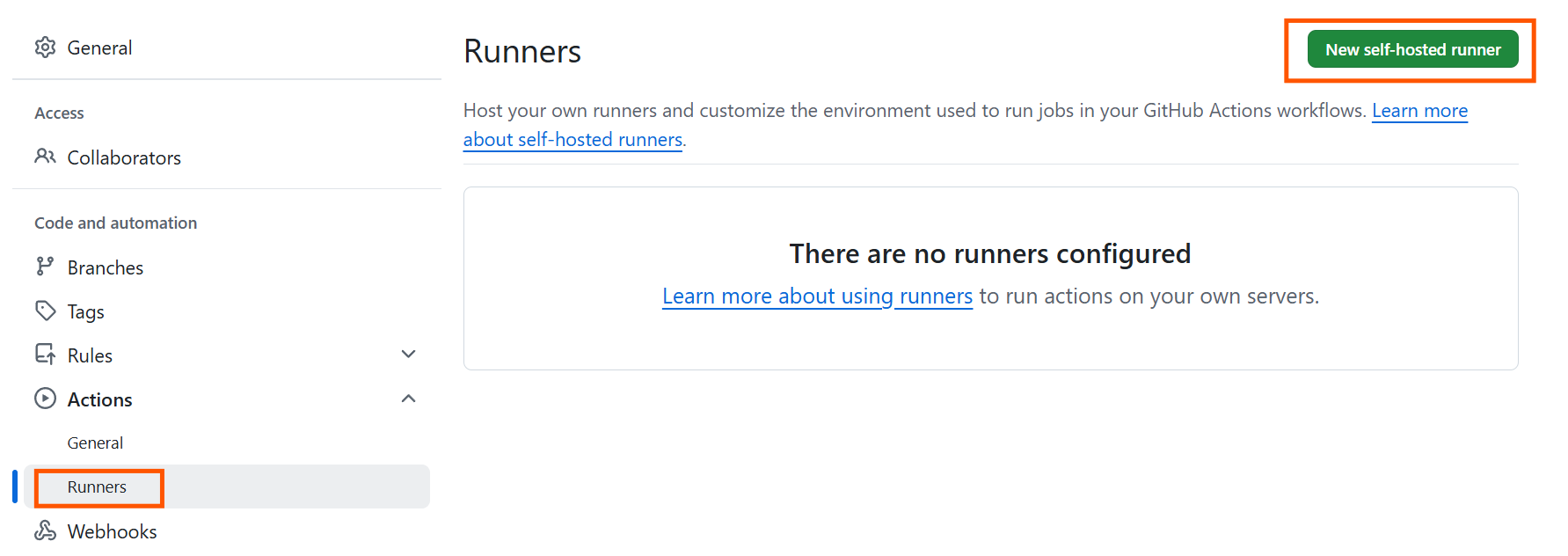Click the Tags label icon
1568x556 pixels.
(46, 311)
